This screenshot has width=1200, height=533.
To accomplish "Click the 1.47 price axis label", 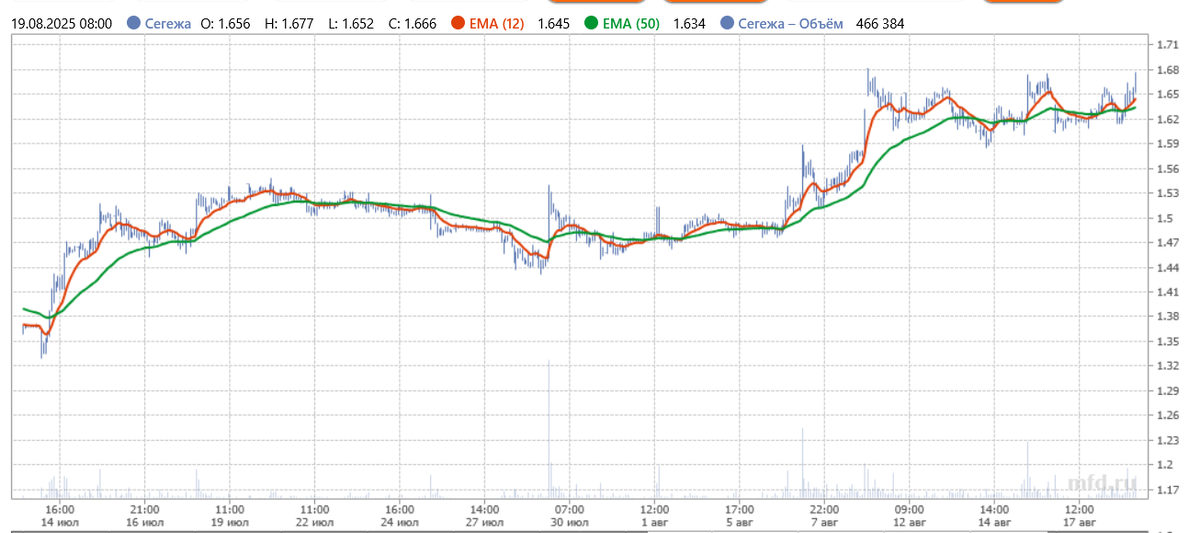I will coord(1166,243).
